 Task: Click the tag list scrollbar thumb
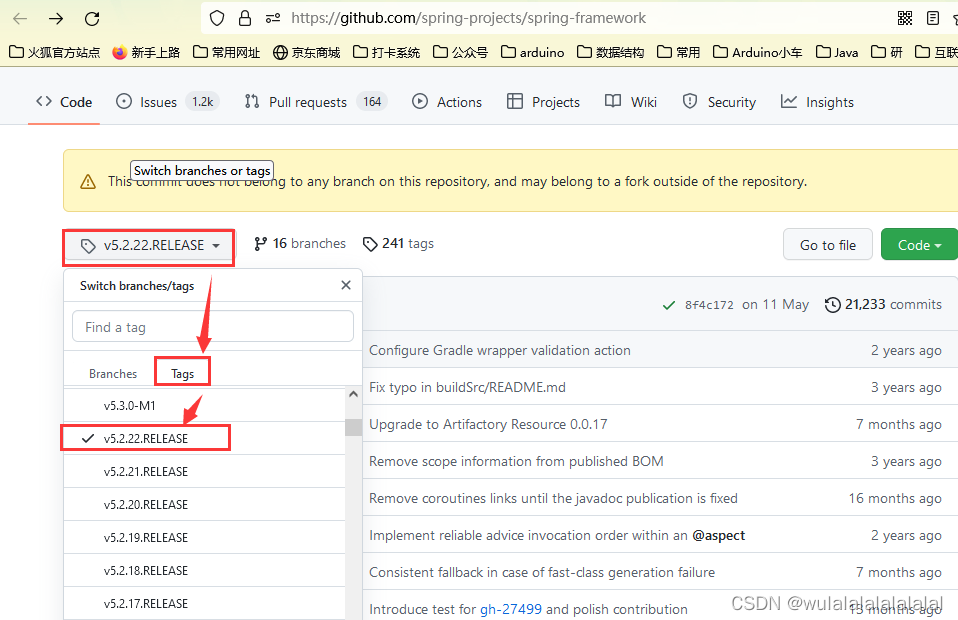[353, 427]
